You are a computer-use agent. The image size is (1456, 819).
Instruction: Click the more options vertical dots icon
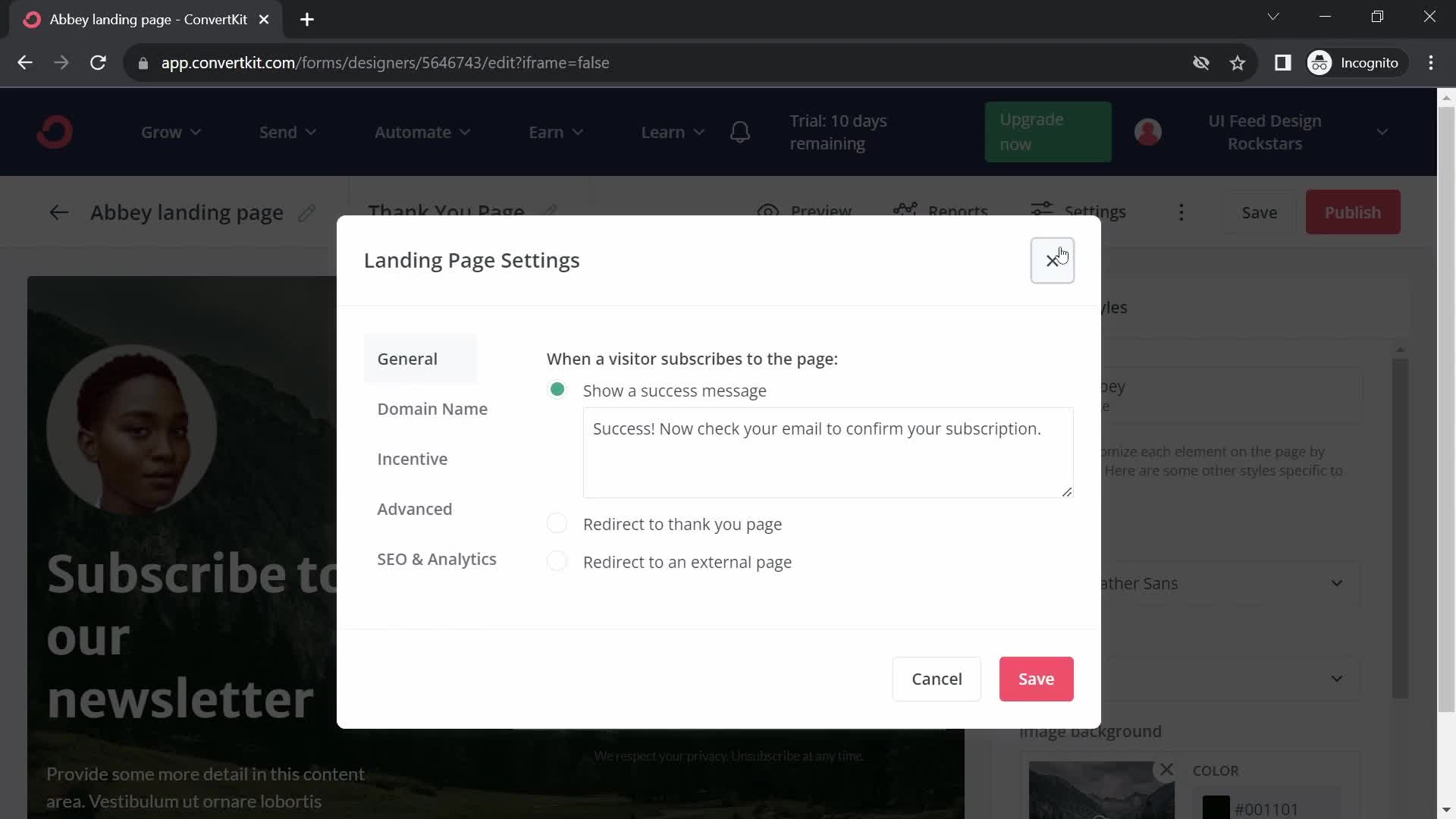tap(1181, 212)
